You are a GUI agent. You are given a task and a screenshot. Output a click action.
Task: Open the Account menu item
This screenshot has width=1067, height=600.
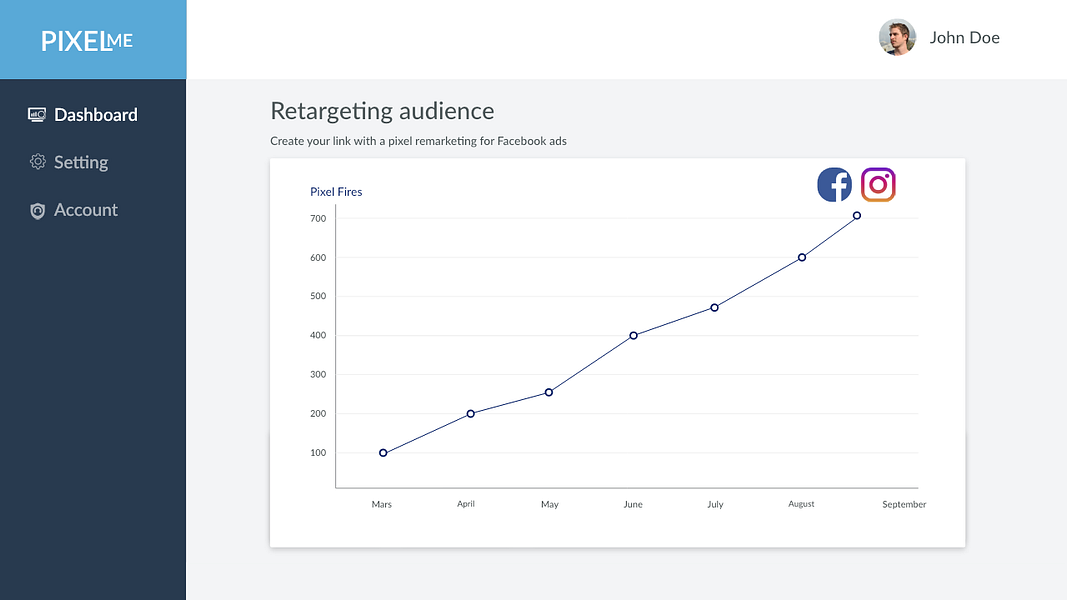(x=73, y=210)
